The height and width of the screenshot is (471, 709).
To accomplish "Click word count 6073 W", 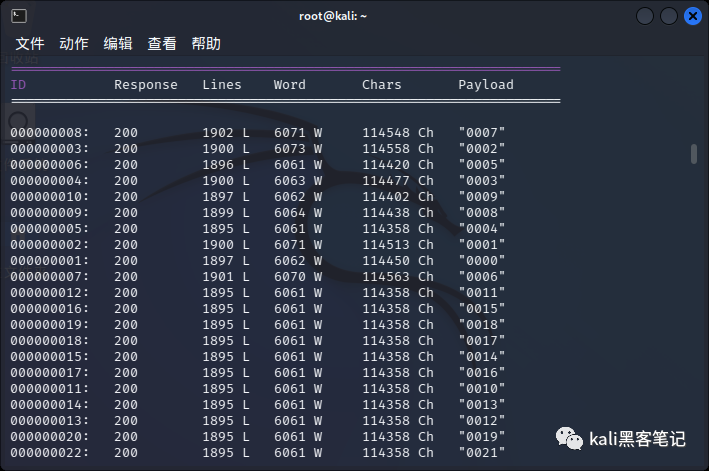I will tap(298, 148).
